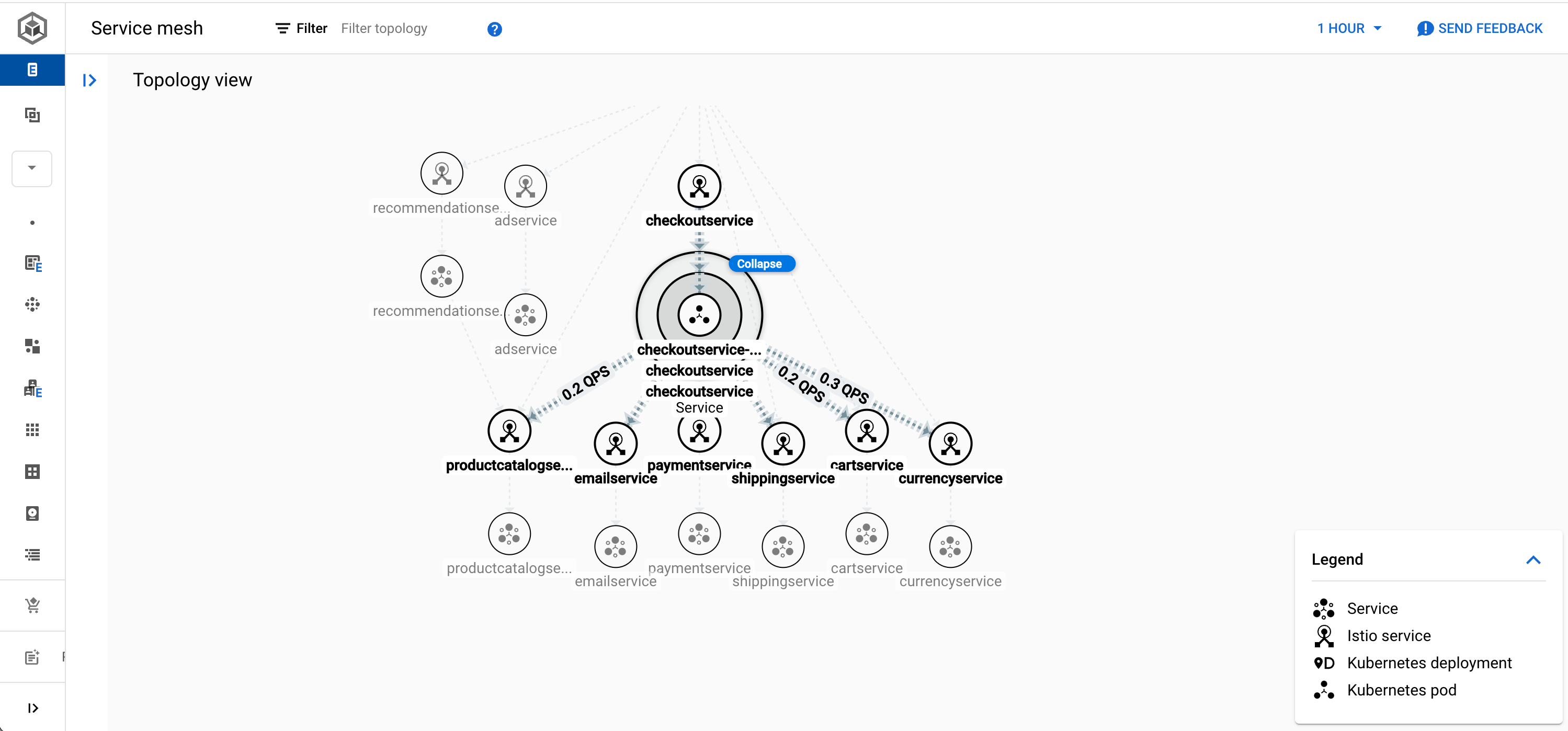Screen dimensions: 1568x731
Task: Open the 1 HOUR time range dropdown
Action: (1349, 29)
